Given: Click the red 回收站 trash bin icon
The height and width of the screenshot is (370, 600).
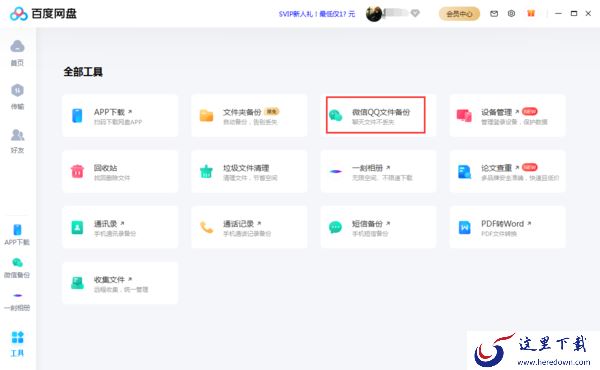Looking at the screenshot, I should coord(77,171).
